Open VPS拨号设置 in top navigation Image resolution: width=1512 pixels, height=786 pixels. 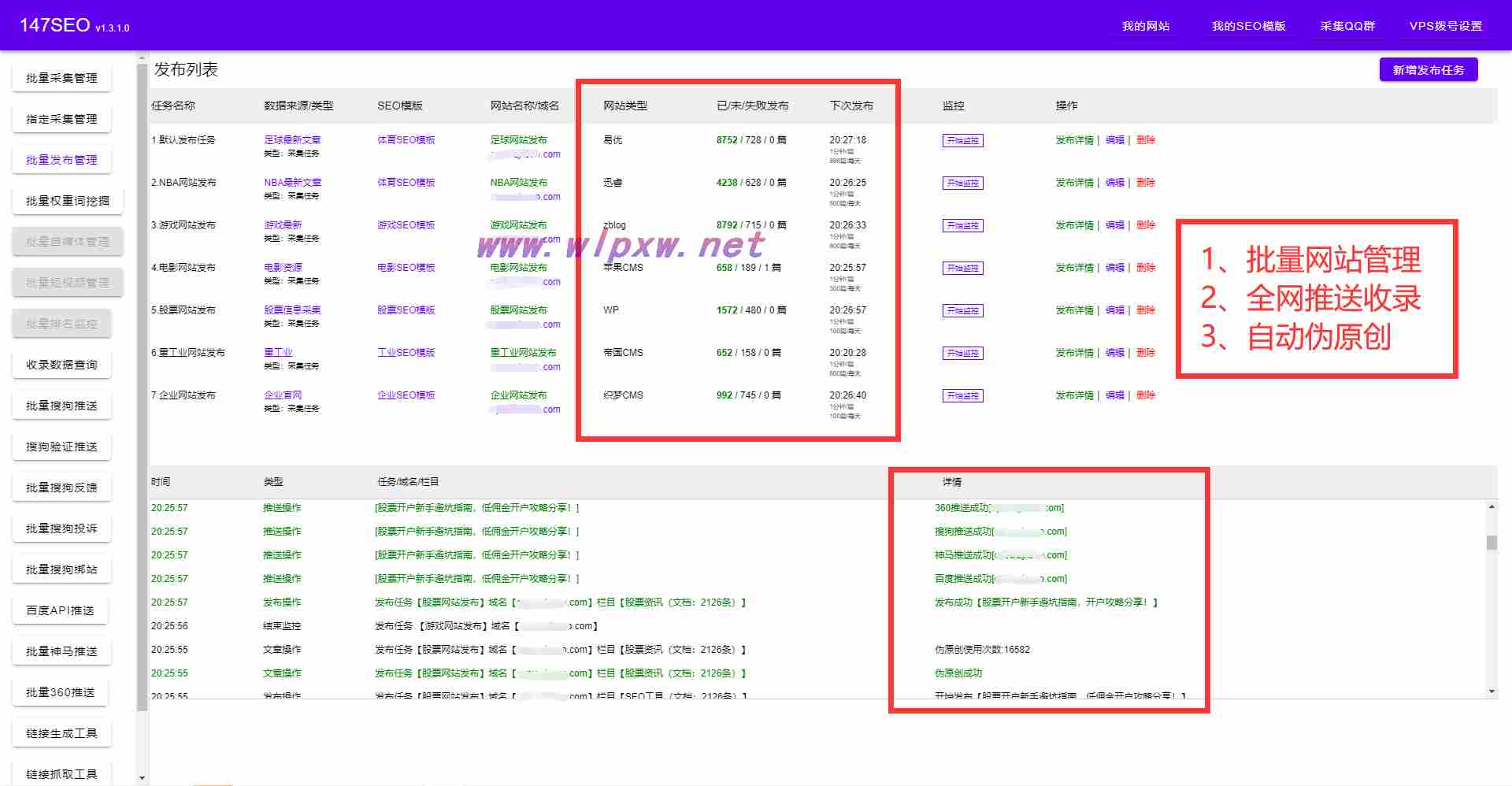click(1445, 26)
